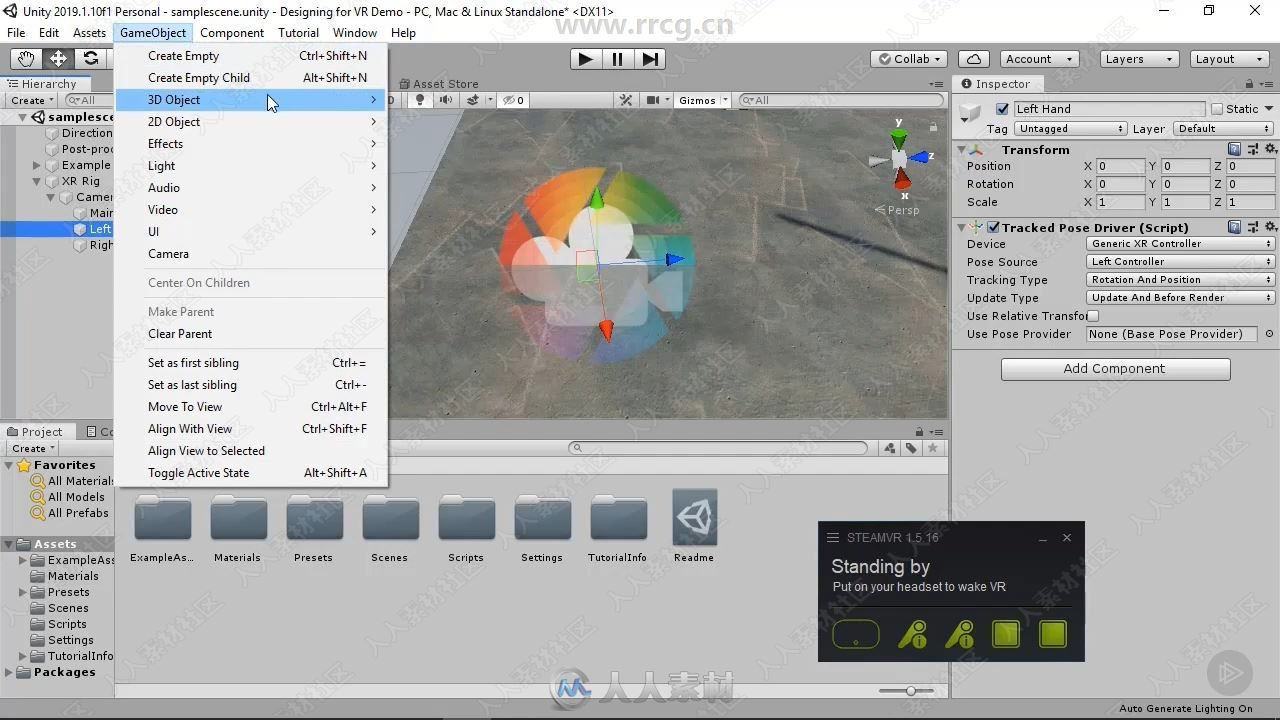Image resolution: width=1280 pixels, height=720 pixels.
Task: Search project by type icon
Action: point(889,448)
